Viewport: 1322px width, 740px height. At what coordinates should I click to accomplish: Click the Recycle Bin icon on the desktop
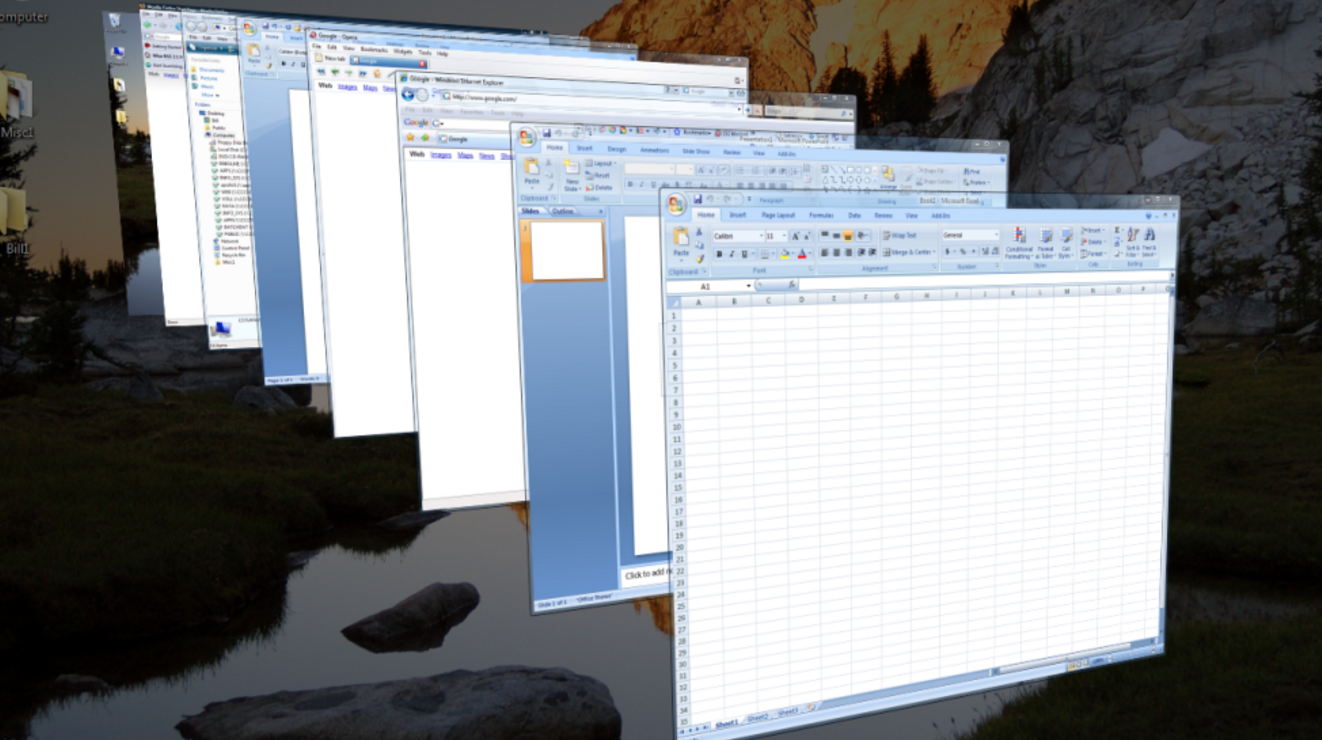(115, 18)
